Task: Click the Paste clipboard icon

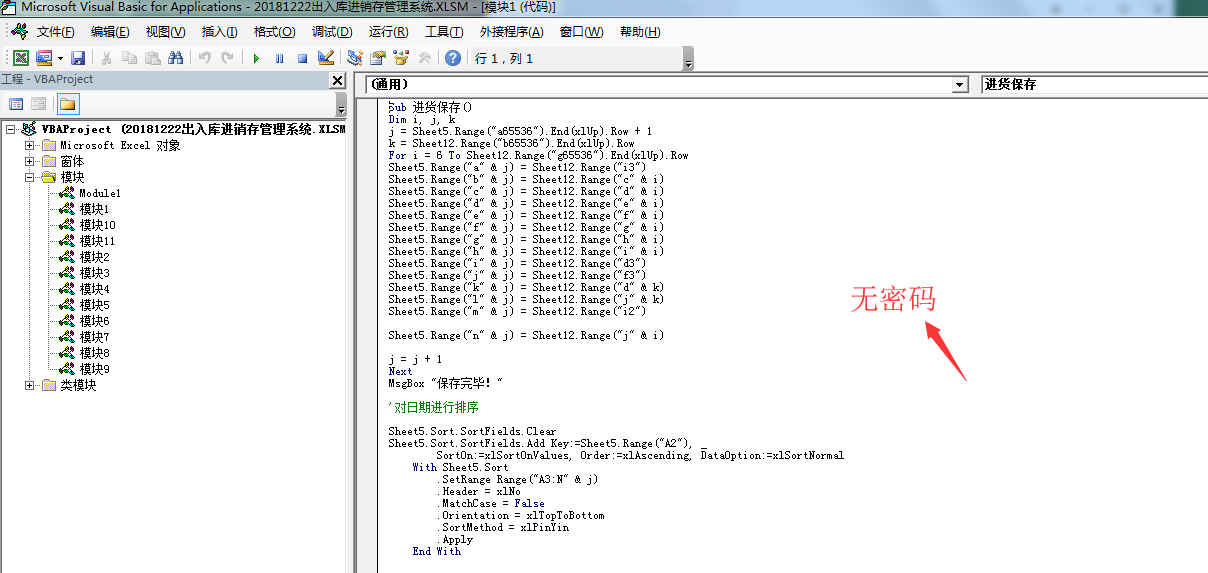Action: click(152, 58)
